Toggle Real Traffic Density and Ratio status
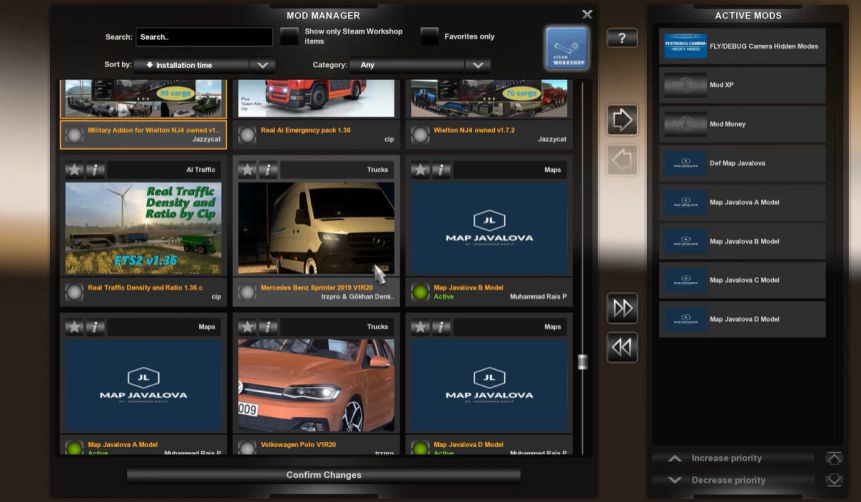 (x=74, y=292)
